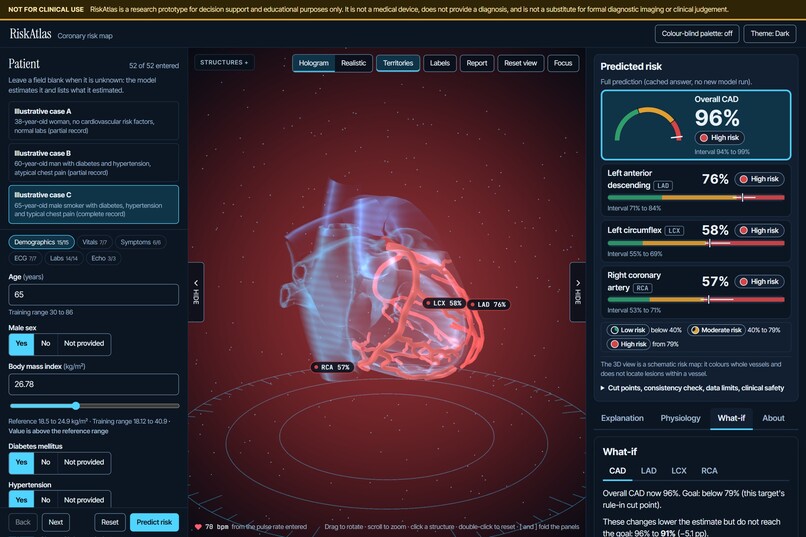Open the Demographics 15/15 section
This screenshot has height=537, width=806.
[41, 242]
